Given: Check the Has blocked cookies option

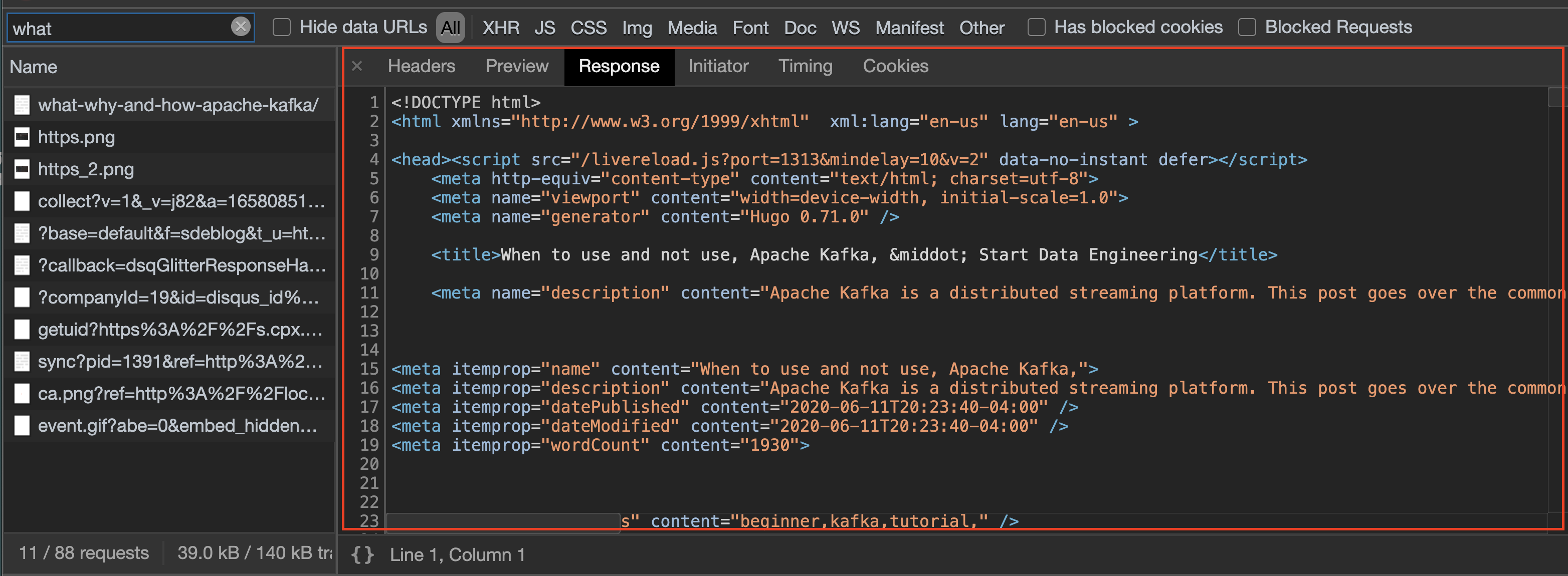Looking at the screenshot, I should (x=1036, y=28).
